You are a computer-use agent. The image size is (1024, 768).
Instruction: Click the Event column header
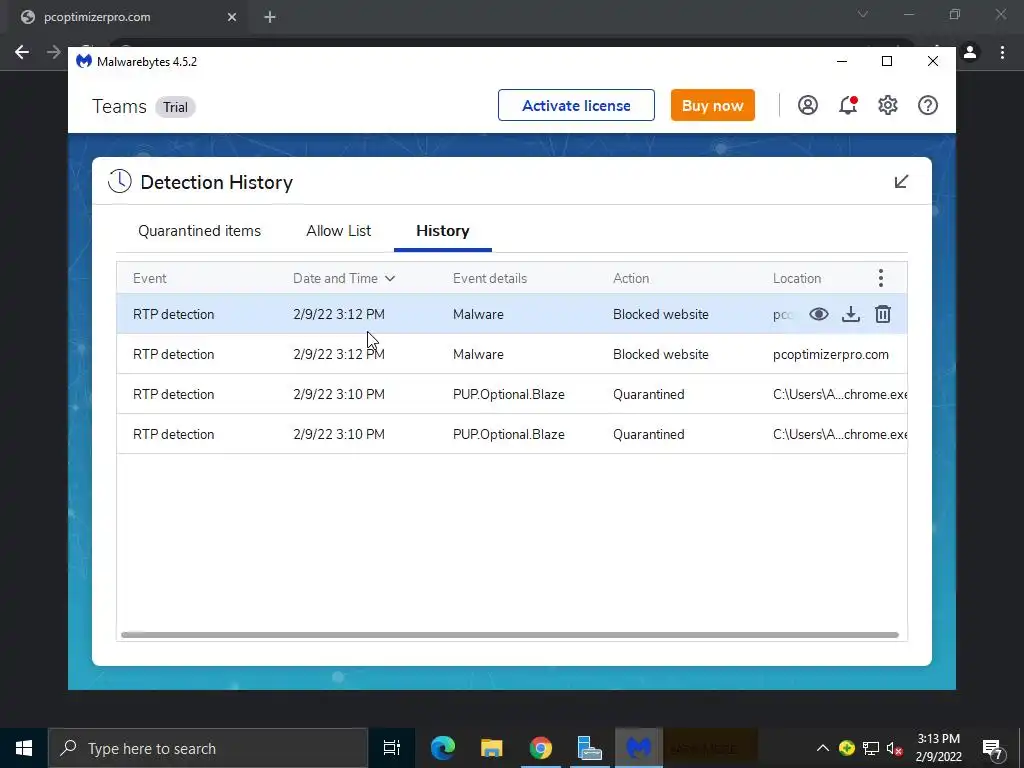tap(150, 278)
